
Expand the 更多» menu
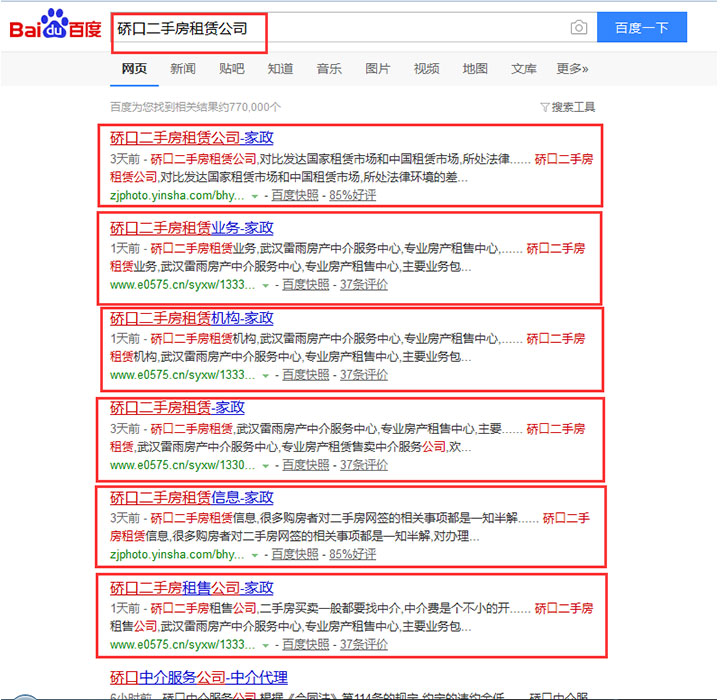coord(572,69)
